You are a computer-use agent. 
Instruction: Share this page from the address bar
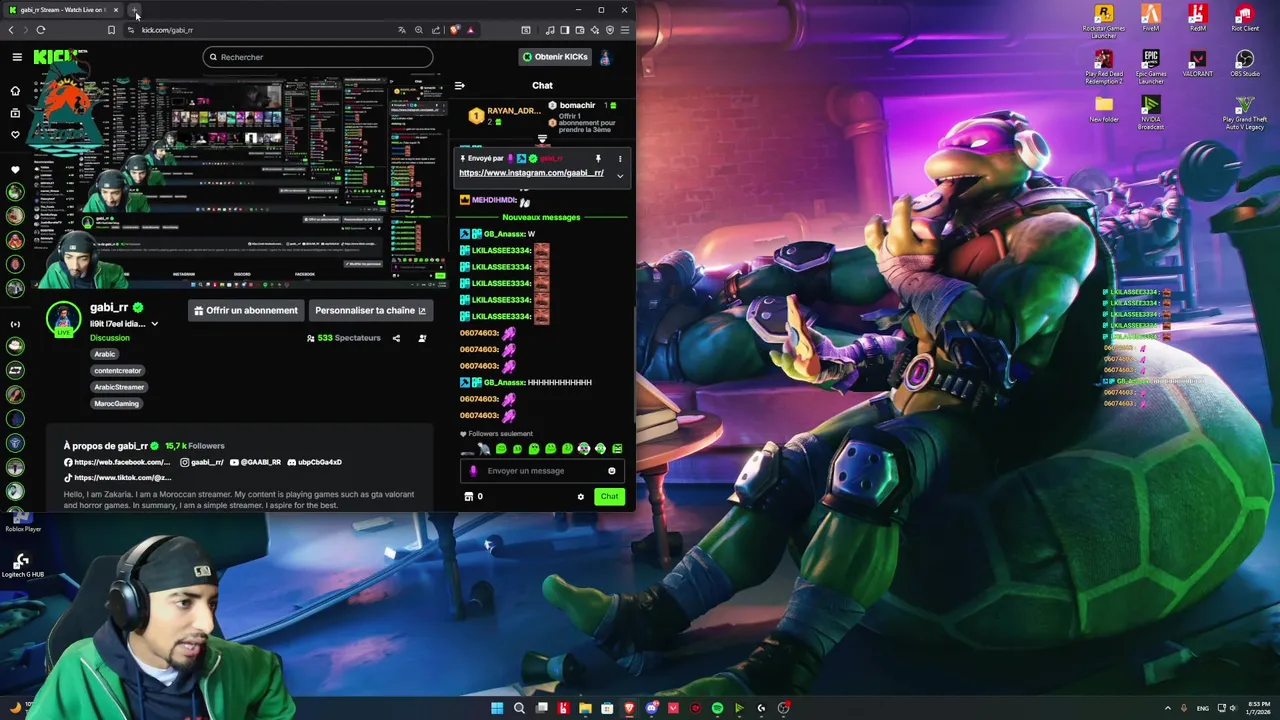coord(436,30)
